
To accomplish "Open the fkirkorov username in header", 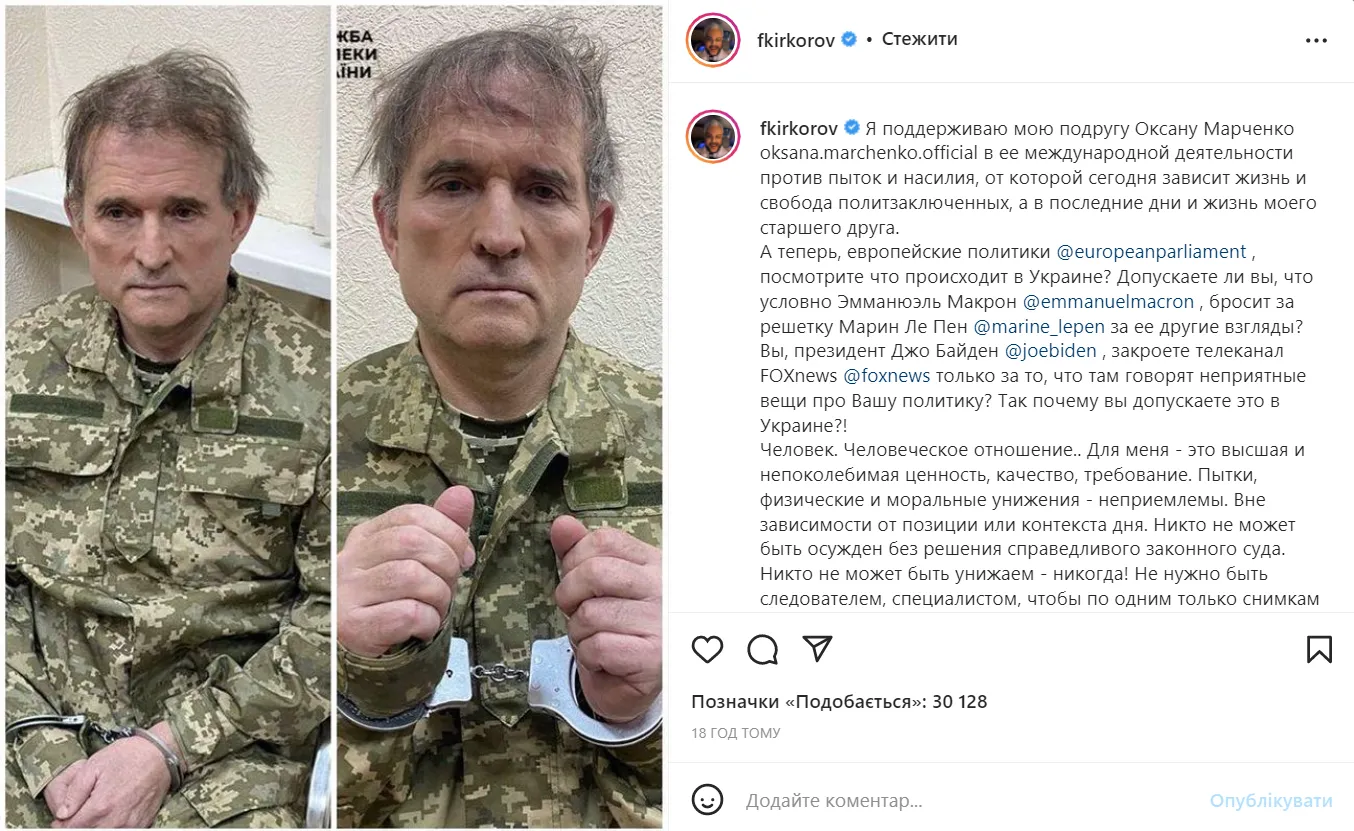I will tap(796, 40).
